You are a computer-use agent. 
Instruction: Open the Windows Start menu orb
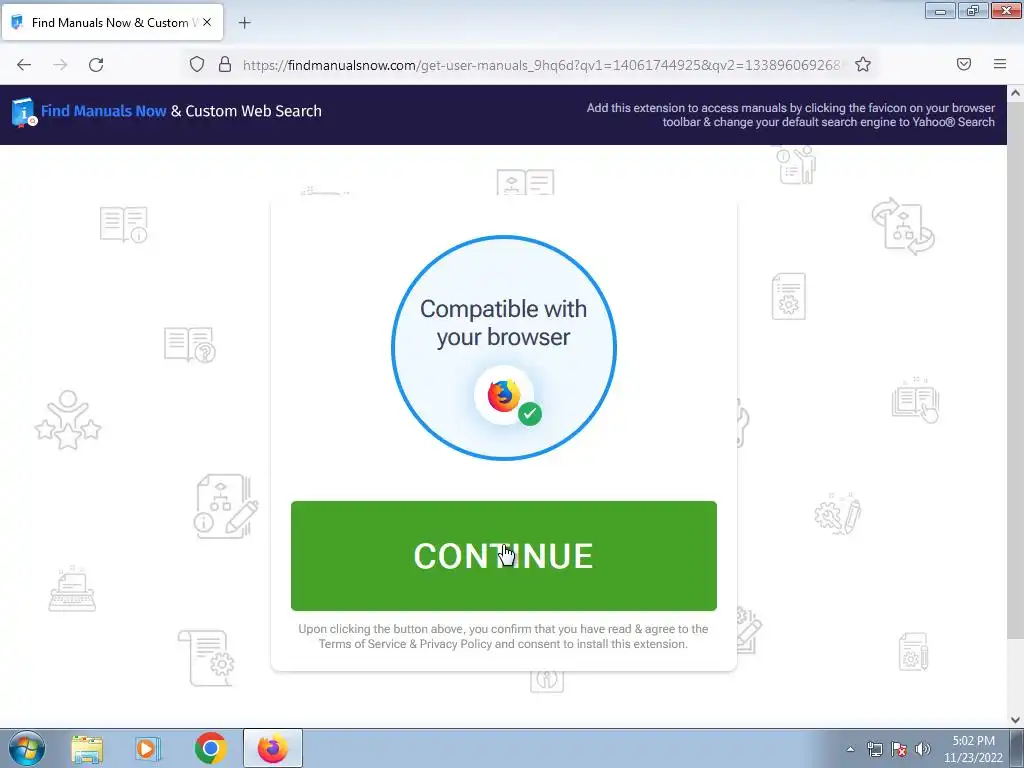(x=27, y=748)
